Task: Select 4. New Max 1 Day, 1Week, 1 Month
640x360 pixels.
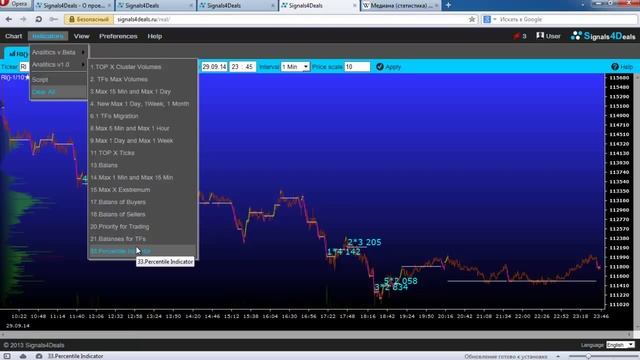Action: click(x=143, y=104)
